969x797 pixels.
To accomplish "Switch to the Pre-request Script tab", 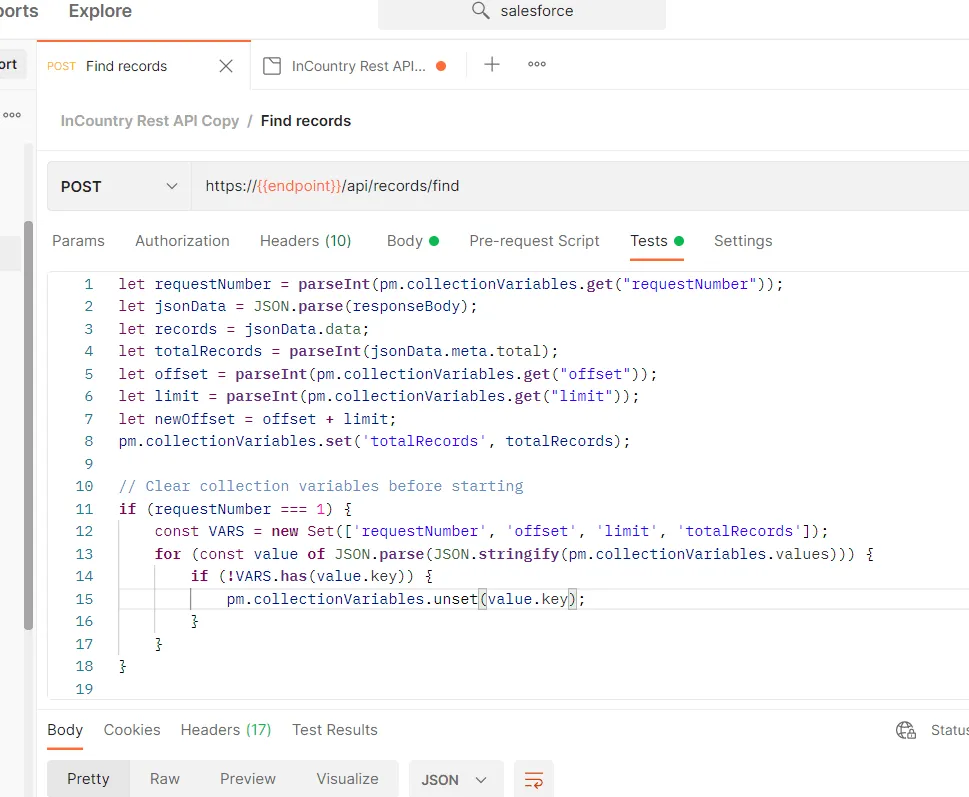I will (534, 241).
